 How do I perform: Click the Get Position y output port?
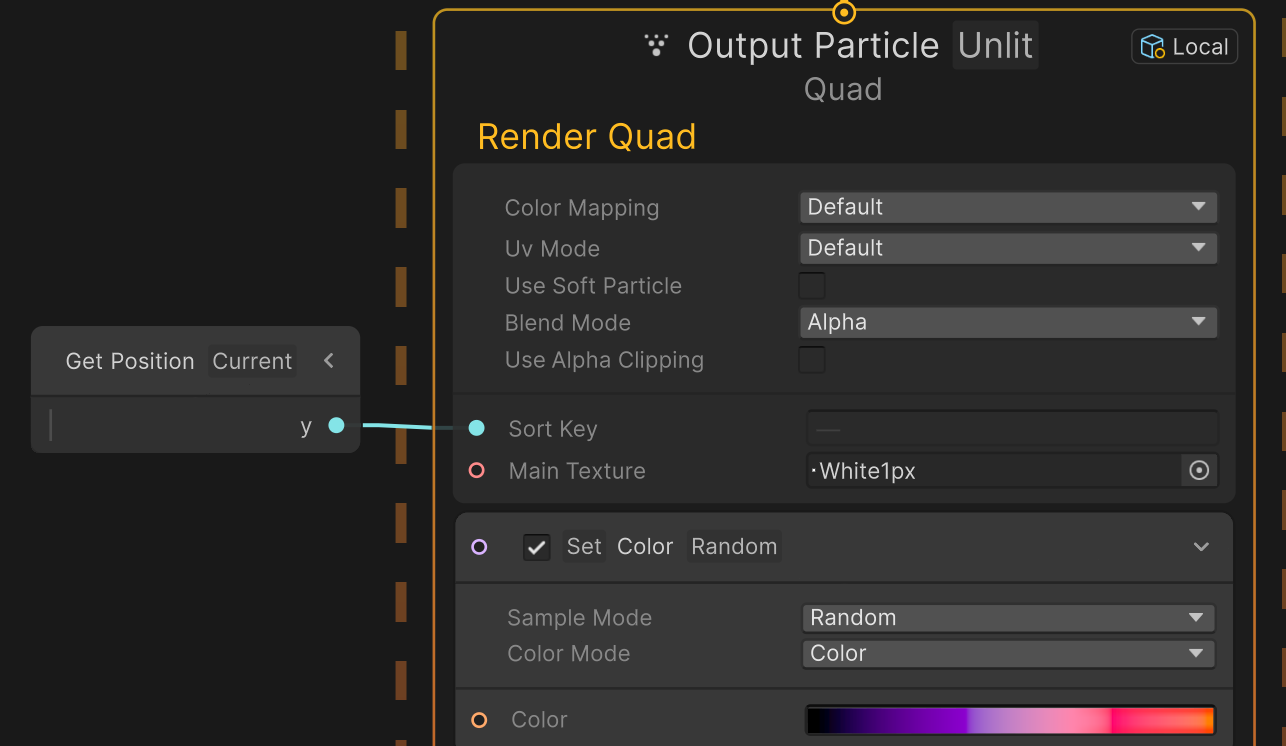(x=336, y=425)
